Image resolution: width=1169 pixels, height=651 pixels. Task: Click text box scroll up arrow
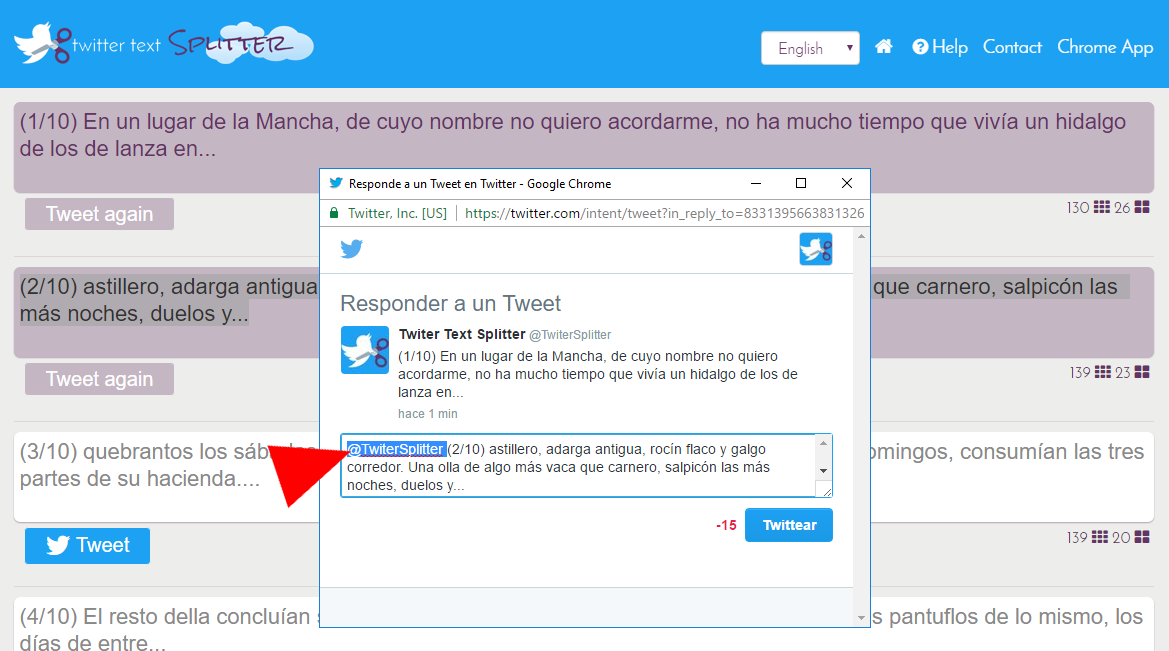pyautogui.click(x=823, y=443)
